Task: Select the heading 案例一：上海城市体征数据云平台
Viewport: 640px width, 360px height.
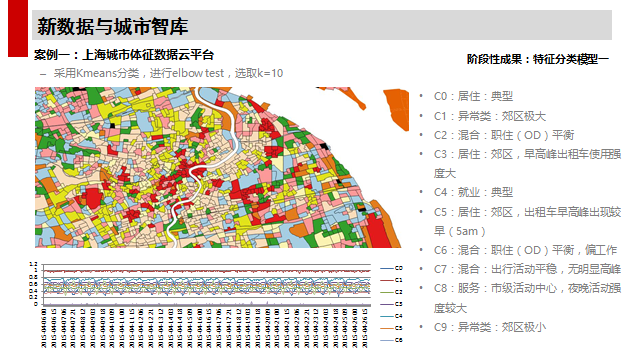Action: pyautogui.click(x=124, y=55)
